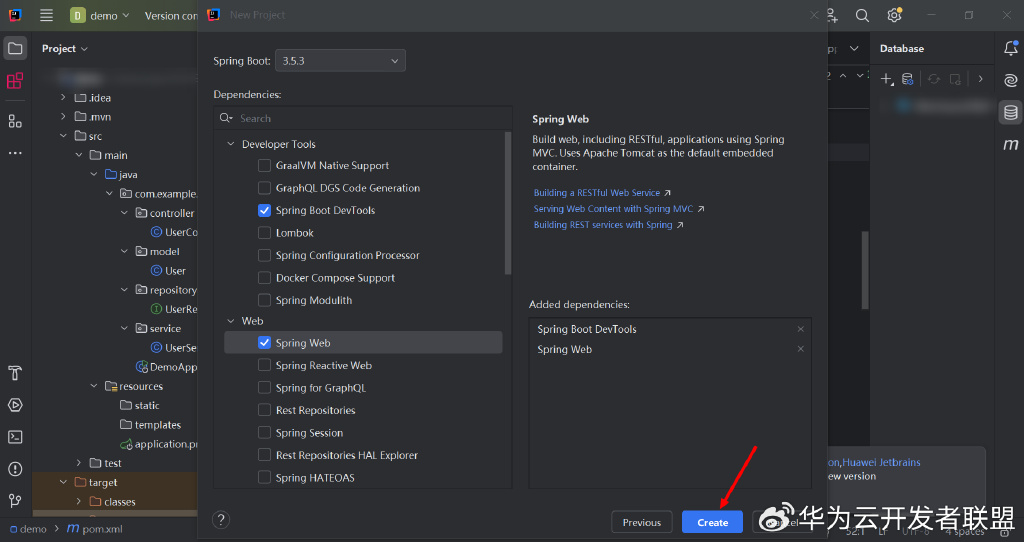Viewport: 1024px width, 542px height.
Task: Open the Services run tool window
Action: (x=15, y=405)
